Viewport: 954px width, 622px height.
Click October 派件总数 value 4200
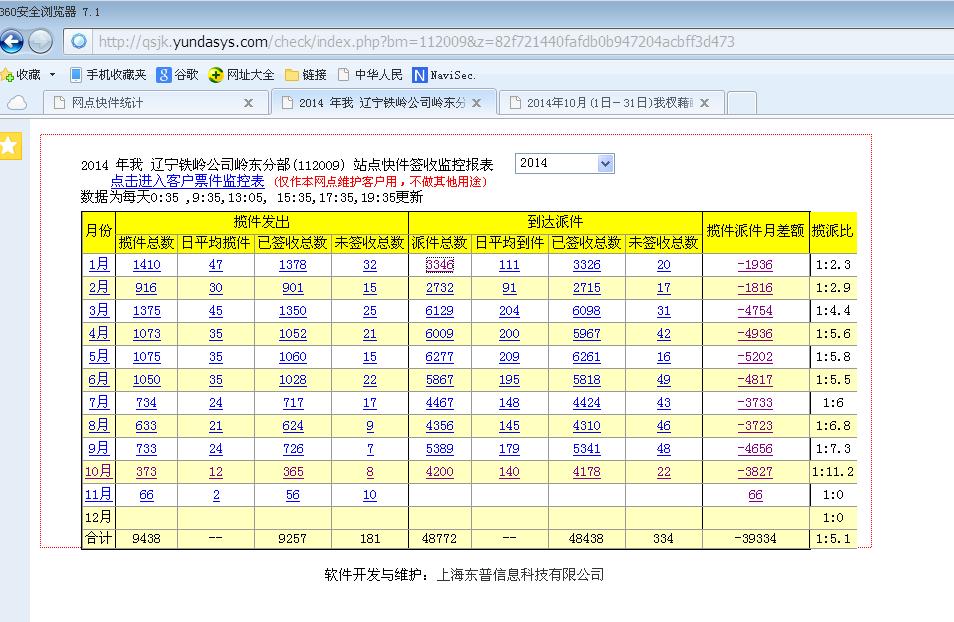[440, 472]
